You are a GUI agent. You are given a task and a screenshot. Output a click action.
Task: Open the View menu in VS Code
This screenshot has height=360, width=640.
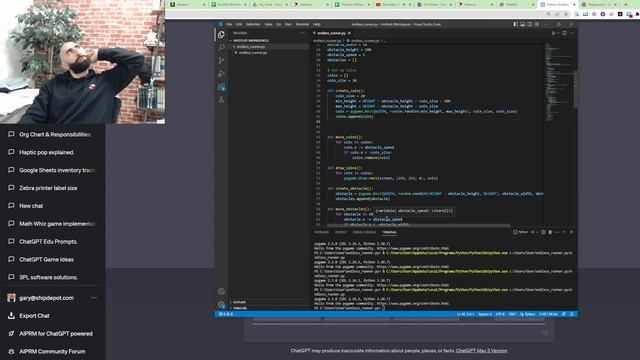[x=268, y=24]
